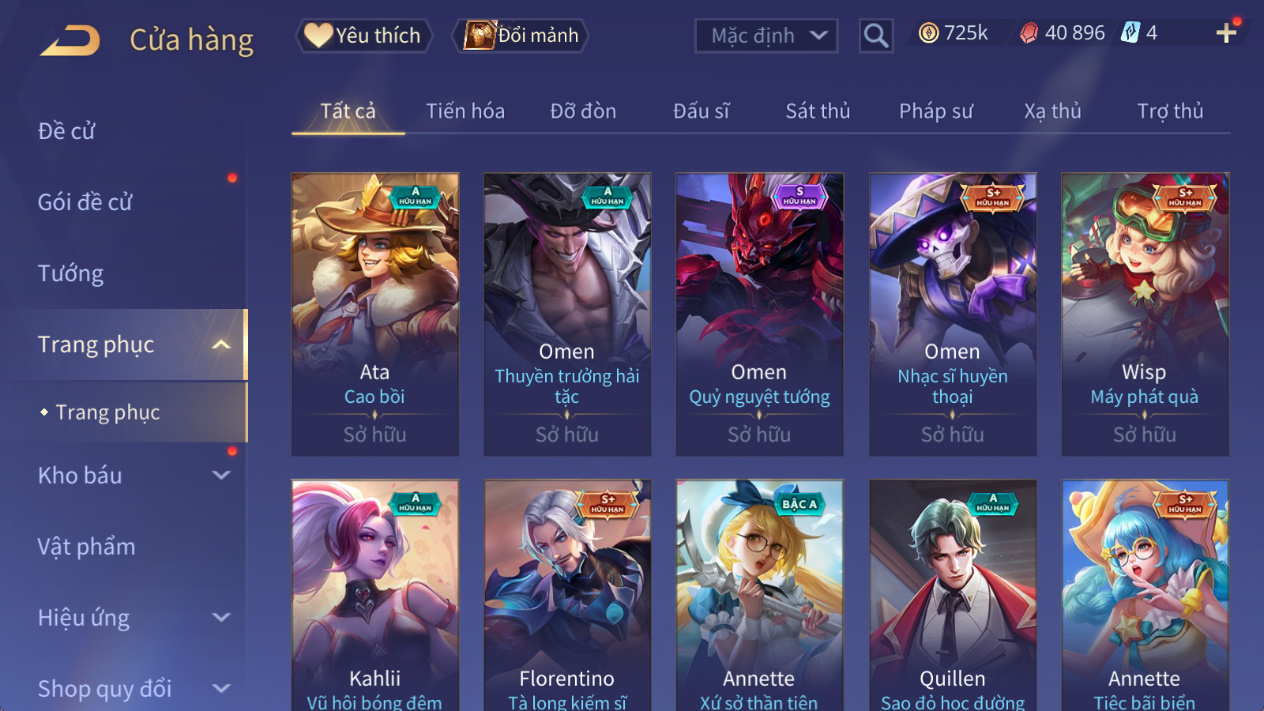Screen dimensions: 1264x711
Task: Click the heart icon on Yêu thích
Action: [x=318, y=35]
